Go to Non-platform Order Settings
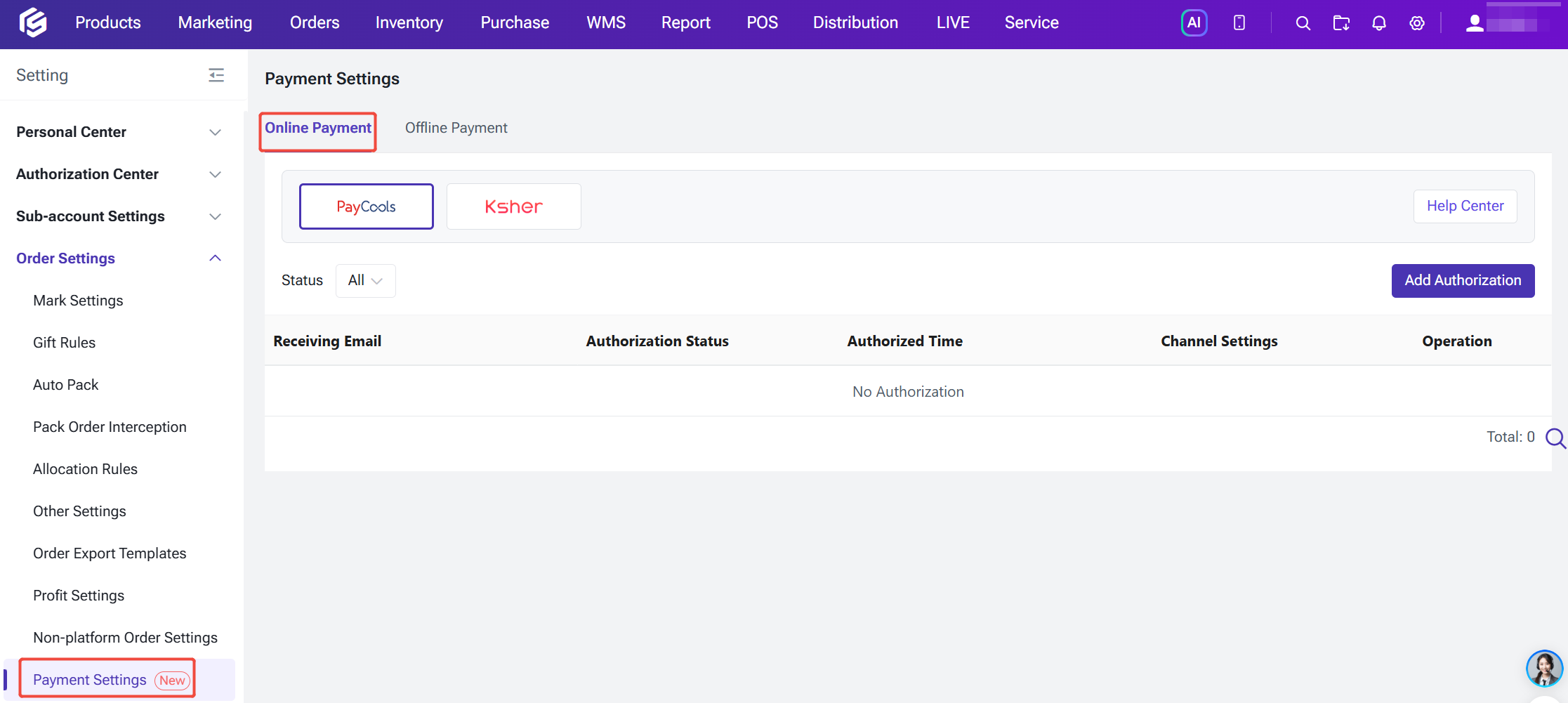The width and height of the screenshot is (1568, 703). pos(125,638)
